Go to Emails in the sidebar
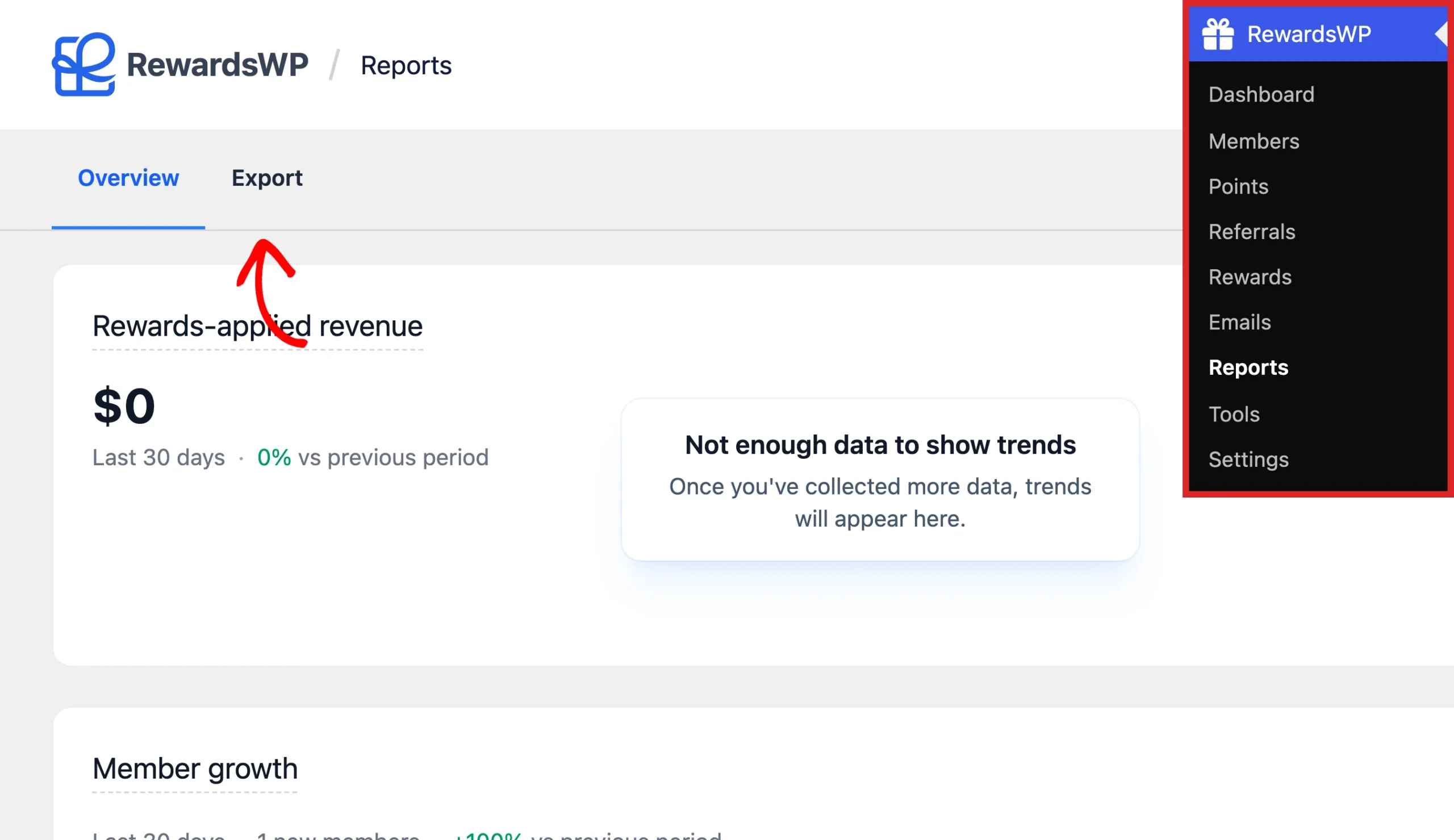Image resolution: width=1454 pixels, height=840 pixels. click(x=1239, y=323)
